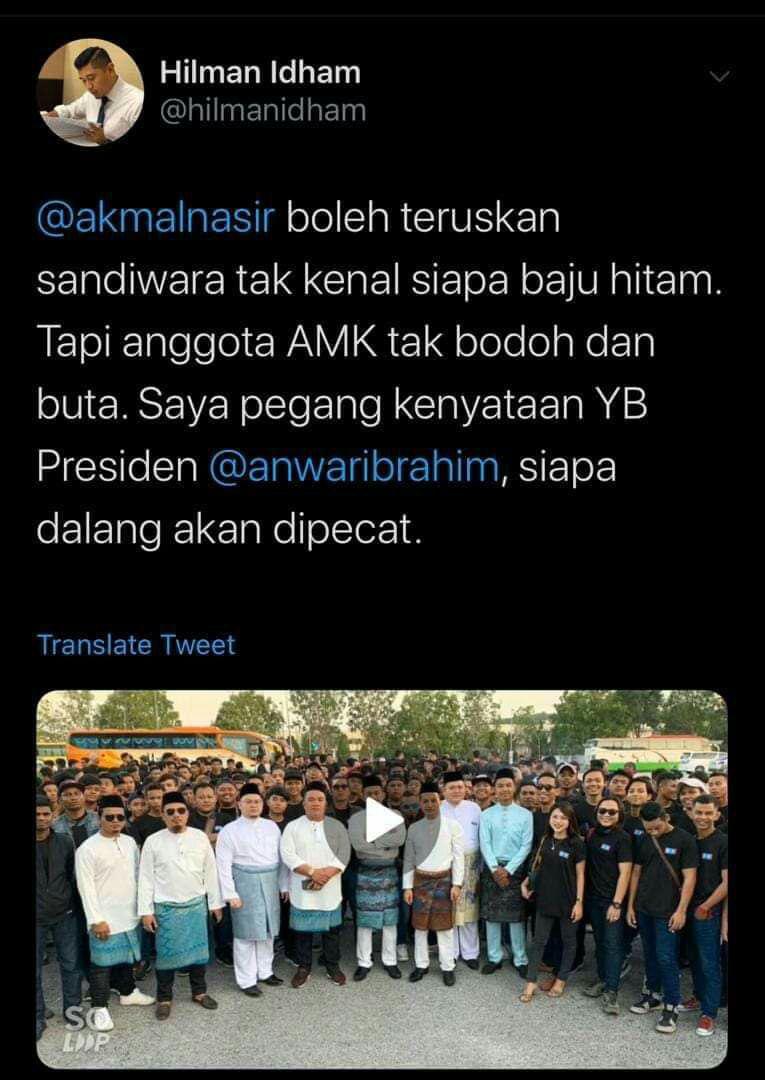765x1080 pixels.
Task: Click the Translate Tweet link
Action: 136,645
